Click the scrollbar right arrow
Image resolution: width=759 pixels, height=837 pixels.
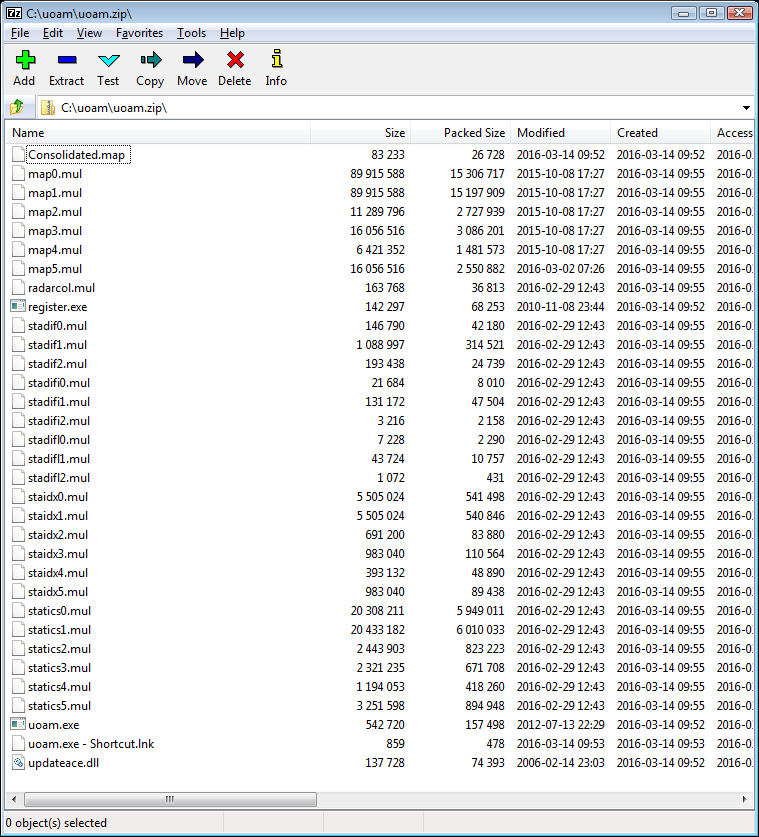click(x=745, y=799)
